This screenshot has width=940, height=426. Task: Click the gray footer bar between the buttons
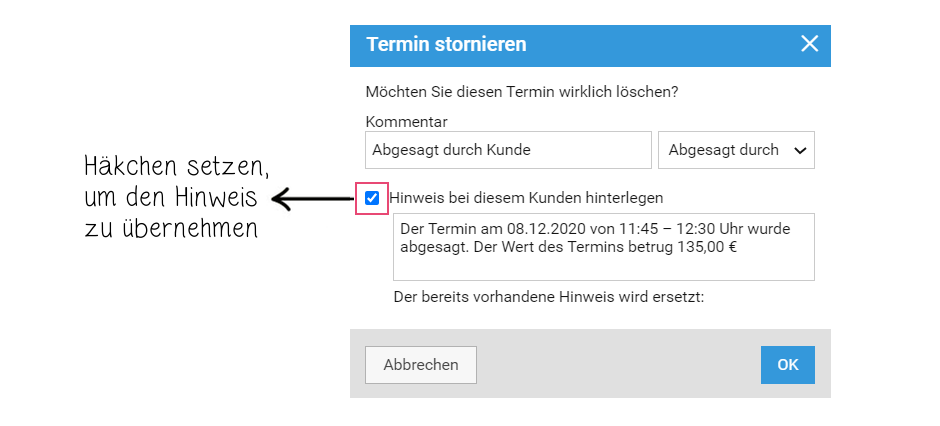point(617,364)
